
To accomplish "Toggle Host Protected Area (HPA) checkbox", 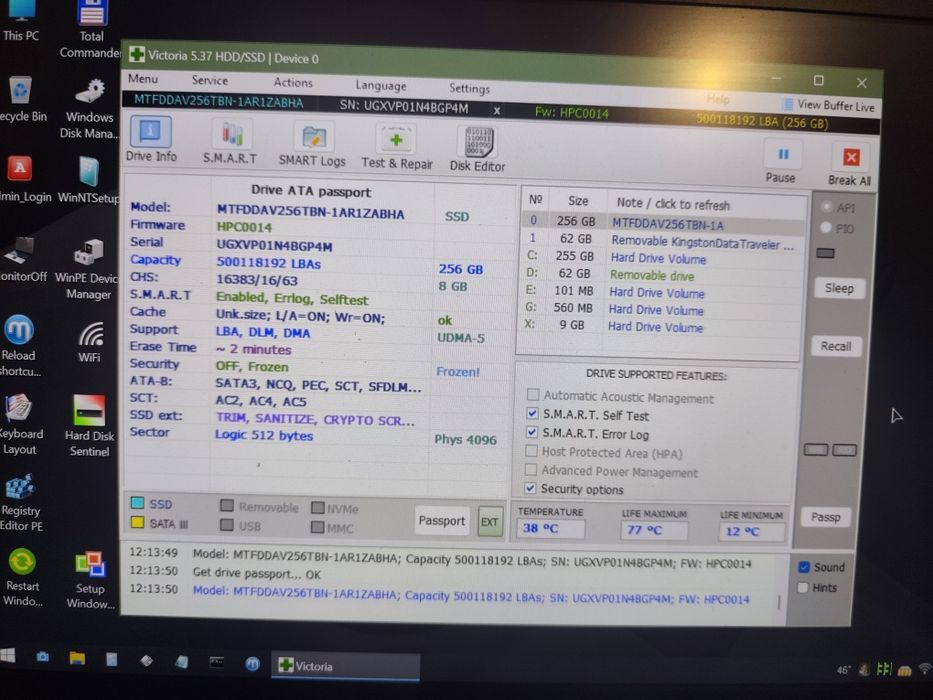I will click(531, 451).
